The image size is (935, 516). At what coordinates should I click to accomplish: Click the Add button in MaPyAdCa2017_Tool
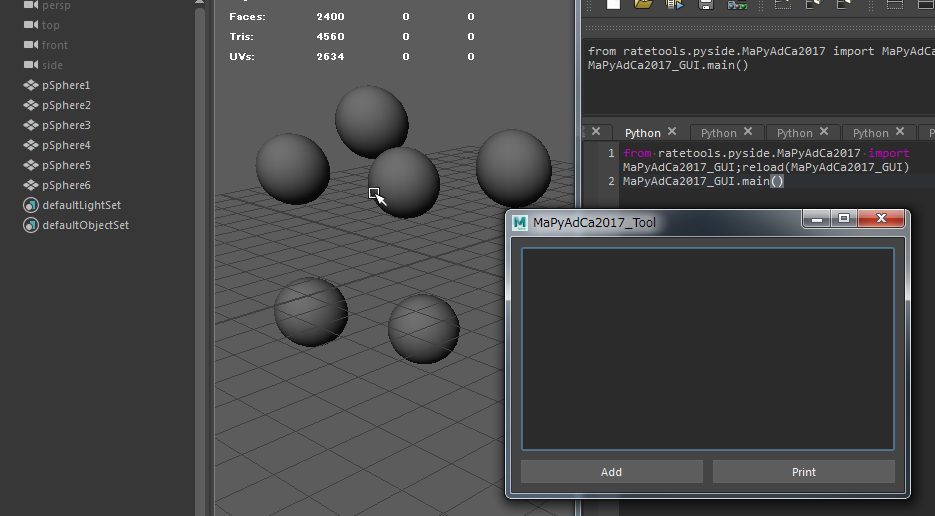tap(612, 472)
